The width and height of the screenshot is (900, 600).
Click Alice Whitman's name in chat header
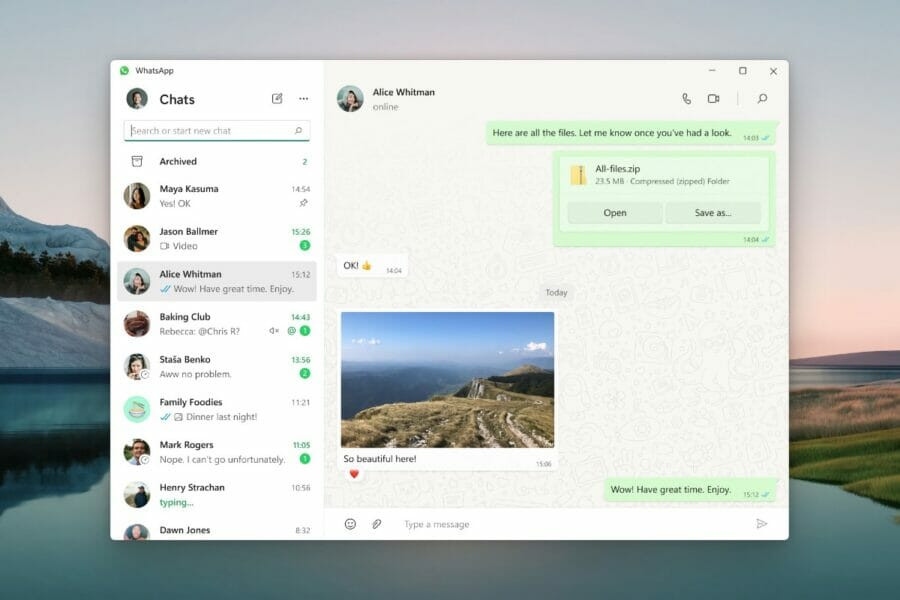(x=404, y=92)
